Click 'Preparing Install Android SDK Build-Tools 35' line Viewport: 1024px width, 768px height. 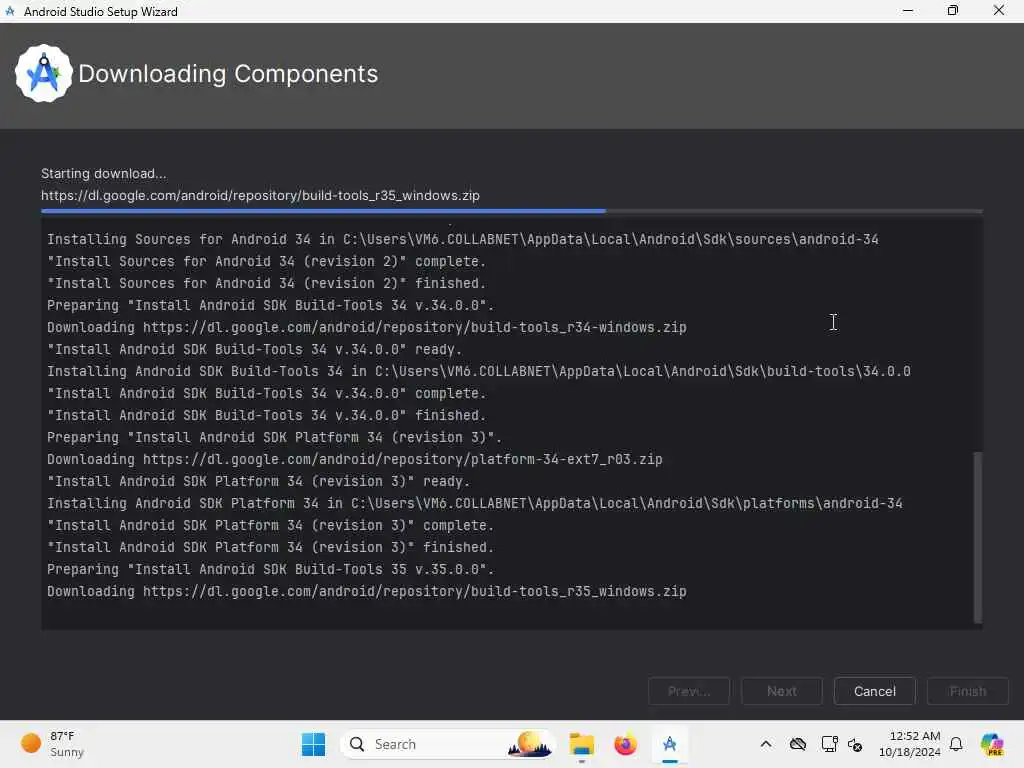click(x=270, y=569)
